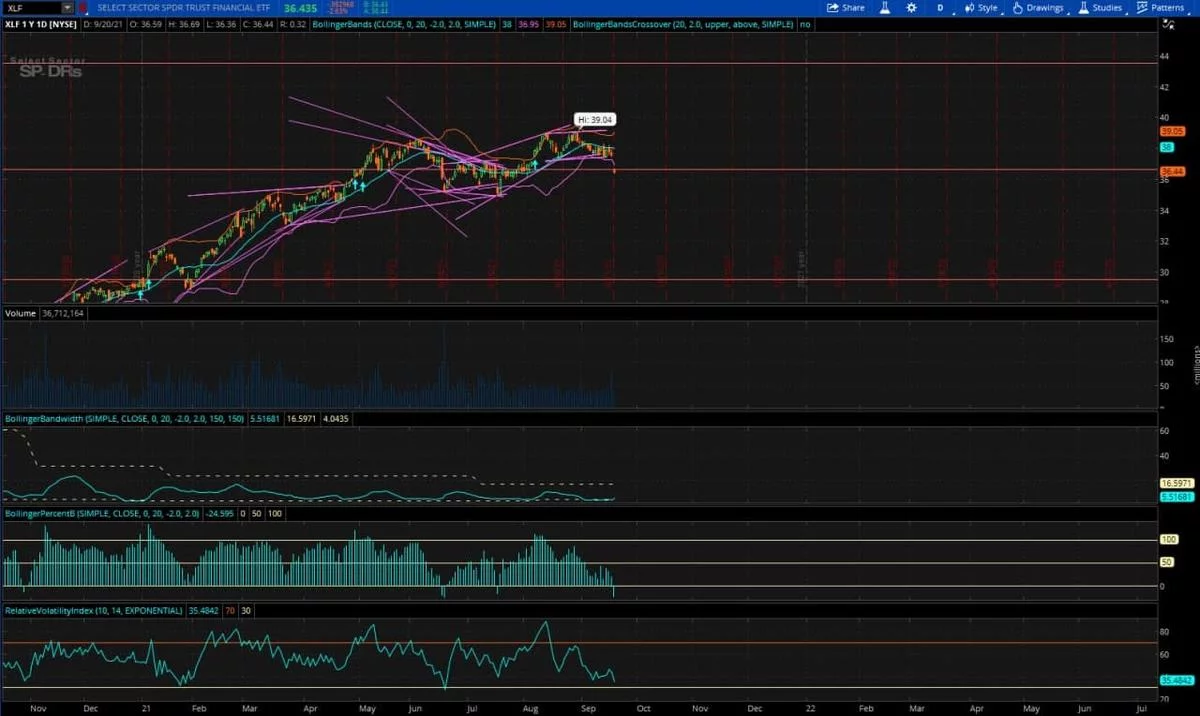Click the 30 level on price axis
This screenshot has height=716, width=1200.
[1165, 272]
